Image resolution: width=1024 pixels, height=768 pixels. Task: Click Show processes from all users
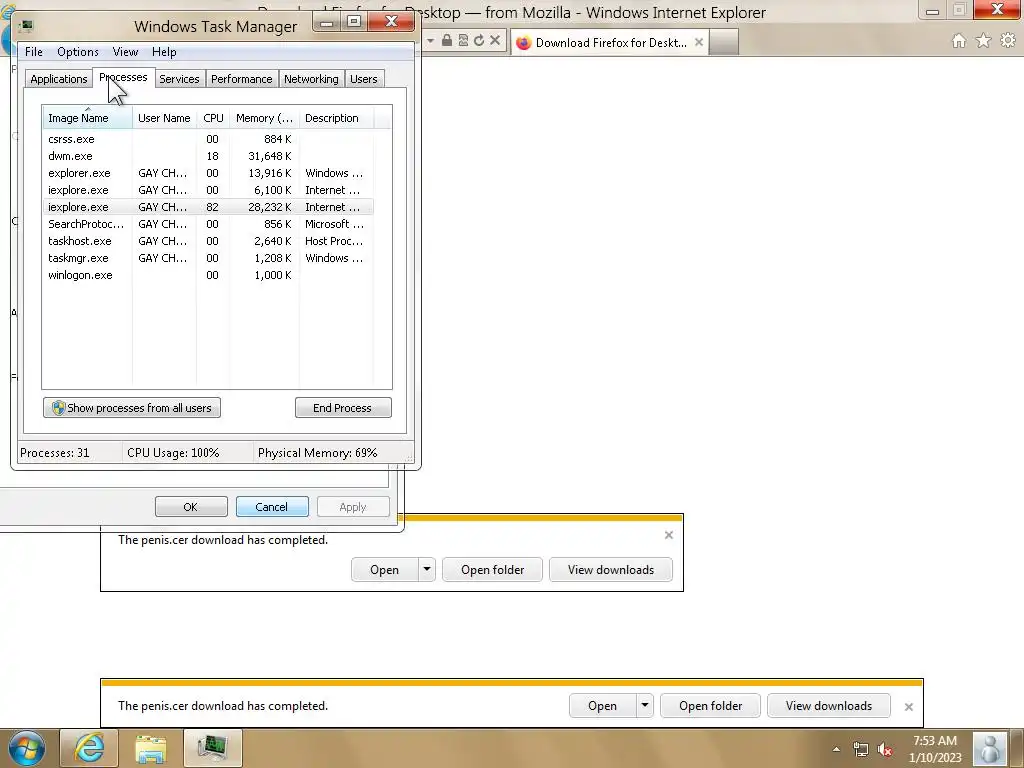(132, 408)
